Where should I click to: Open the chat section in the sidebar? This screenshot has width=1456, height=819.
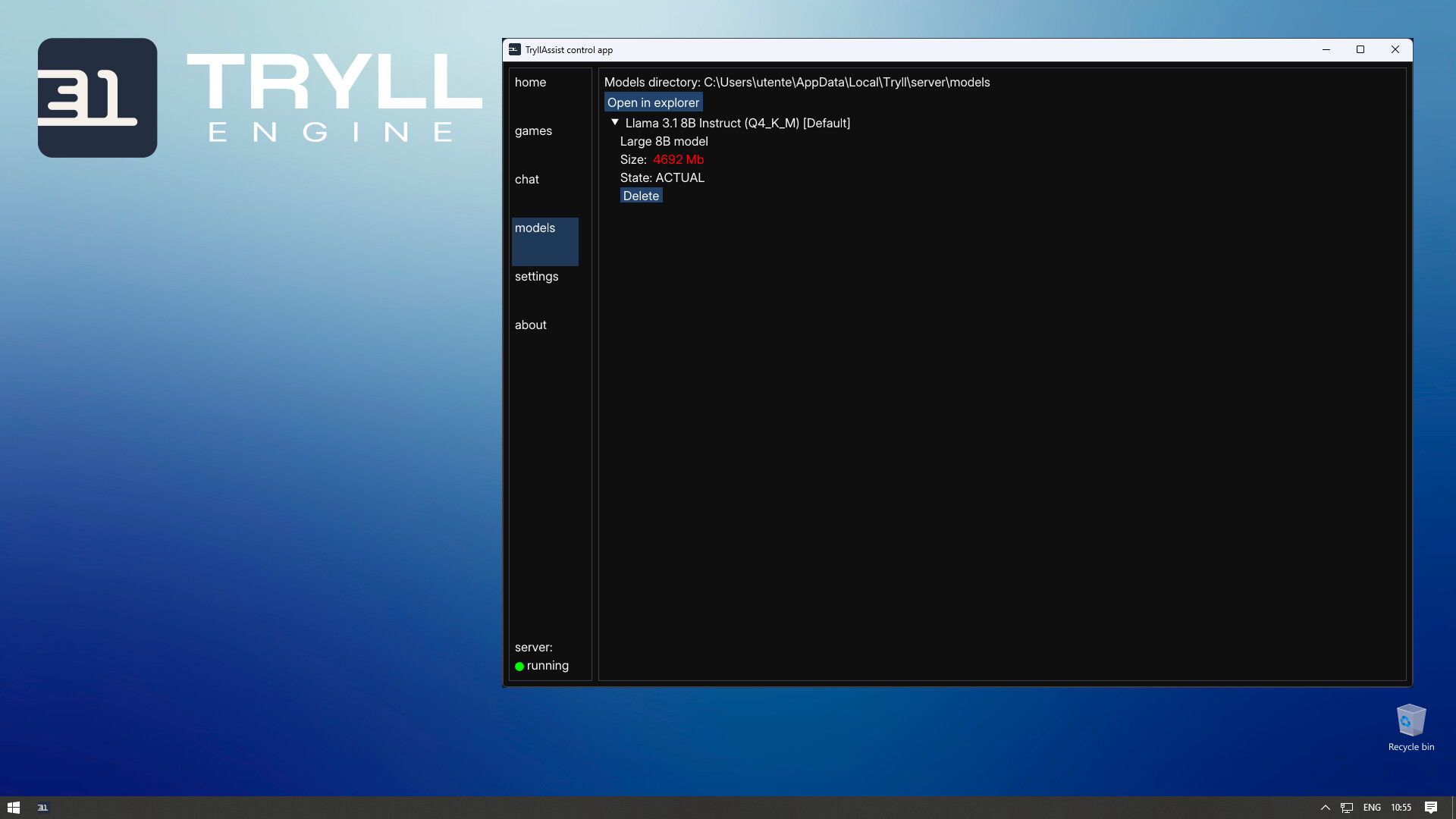pos(527,179)
